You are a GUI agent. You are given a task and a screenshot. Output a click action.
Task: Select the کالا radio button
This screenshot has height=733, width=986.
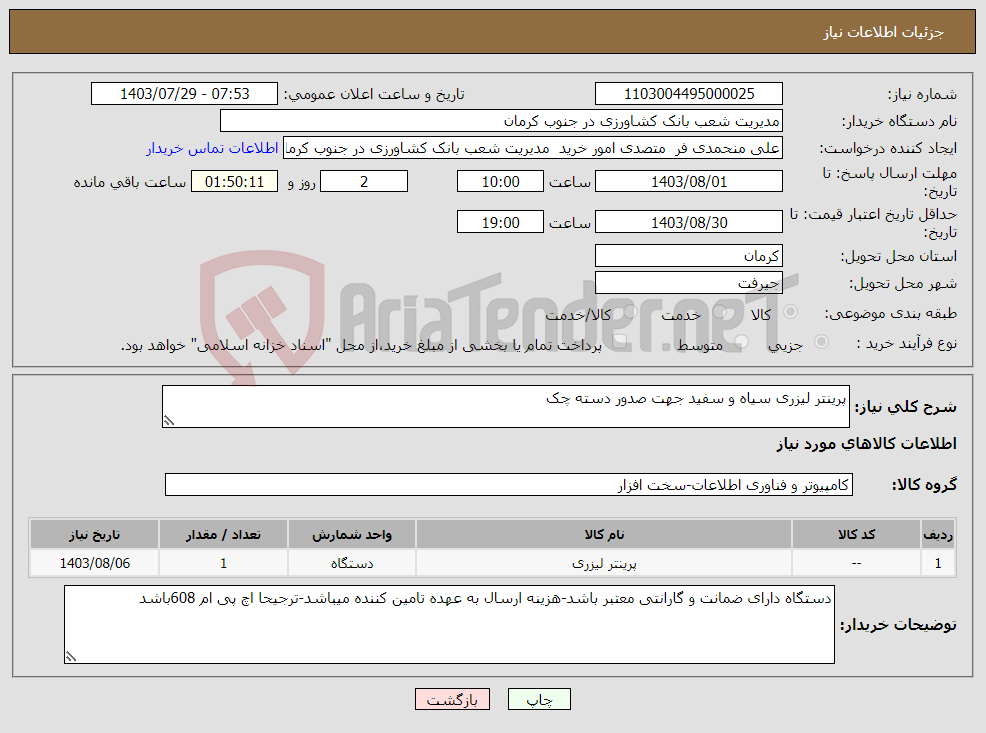pyautogui.click(x=790, y=312)
